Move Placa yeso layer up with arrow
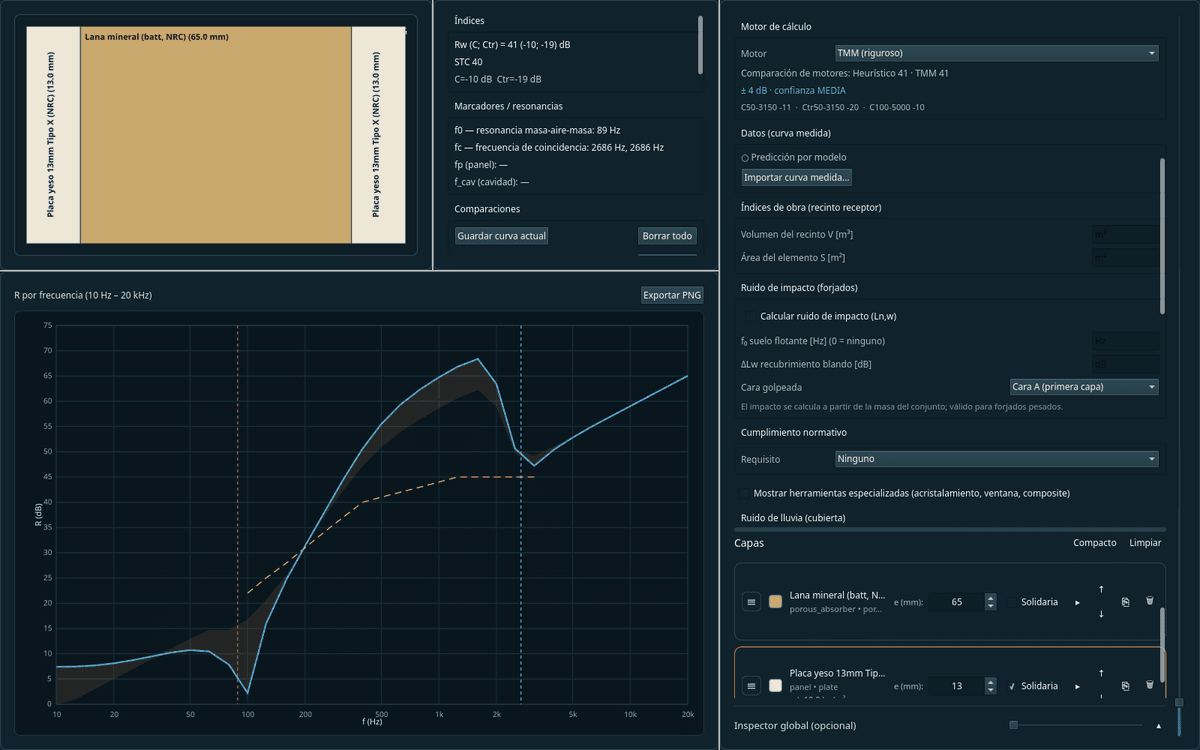 [x=1101, y=673]
